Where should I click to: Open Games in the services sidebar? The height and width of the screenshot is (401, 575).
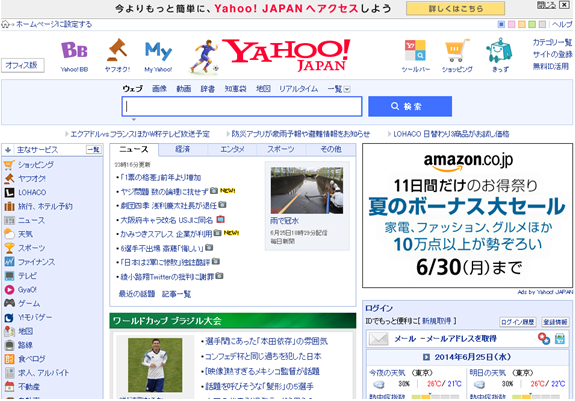29,304
